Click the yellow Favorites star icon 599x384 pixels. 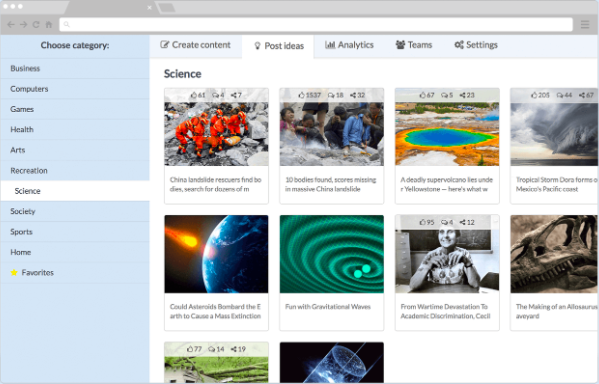click(14, 272)
